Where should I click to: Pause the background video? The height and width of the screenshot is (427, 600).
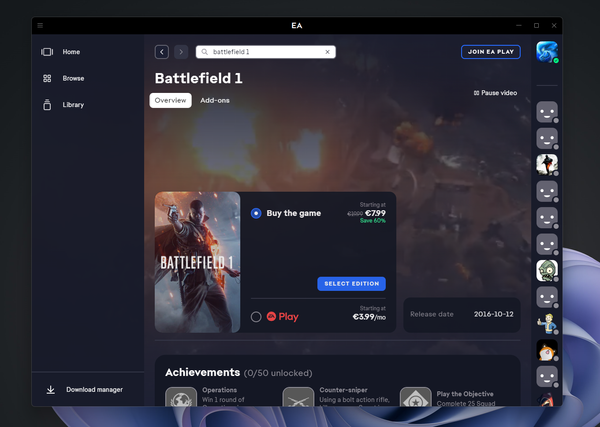(x=495, y=93)
